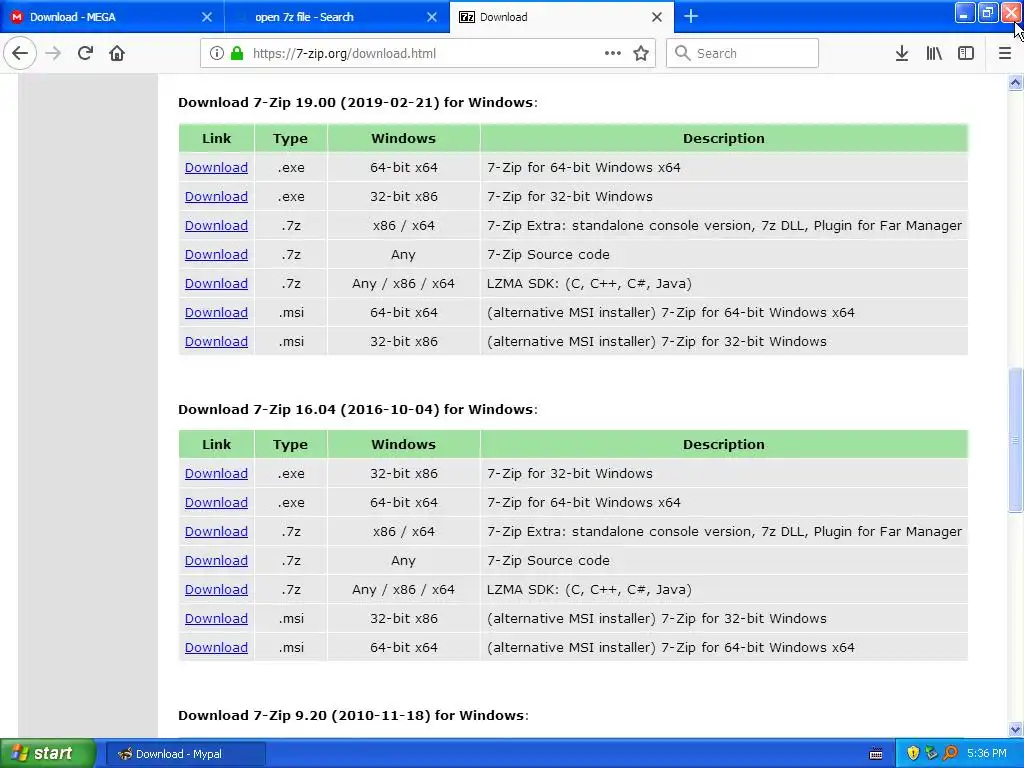Click the browser Back arrow button

pos(20,54)
